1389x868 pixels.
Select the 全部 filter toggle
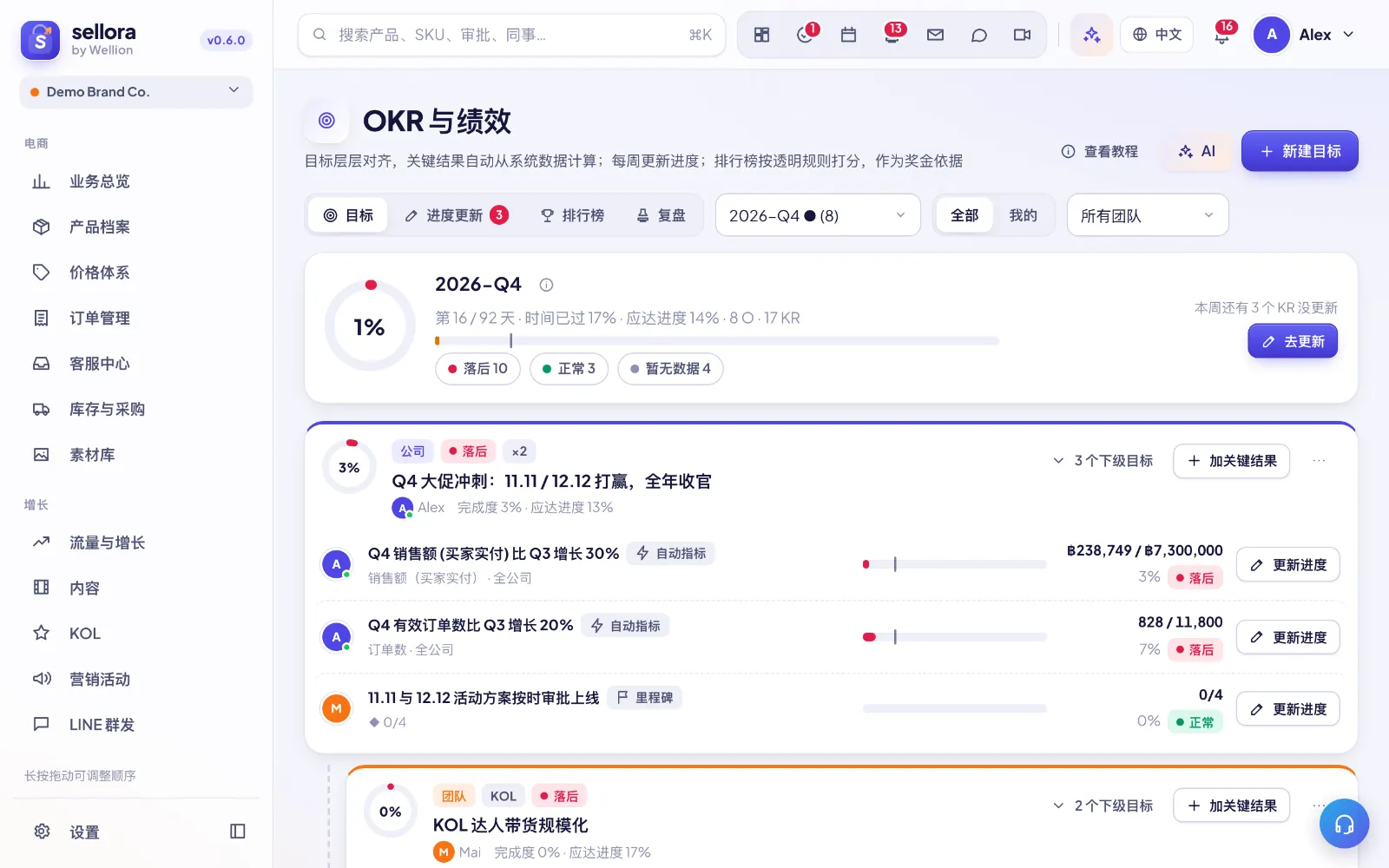[964, 215]
